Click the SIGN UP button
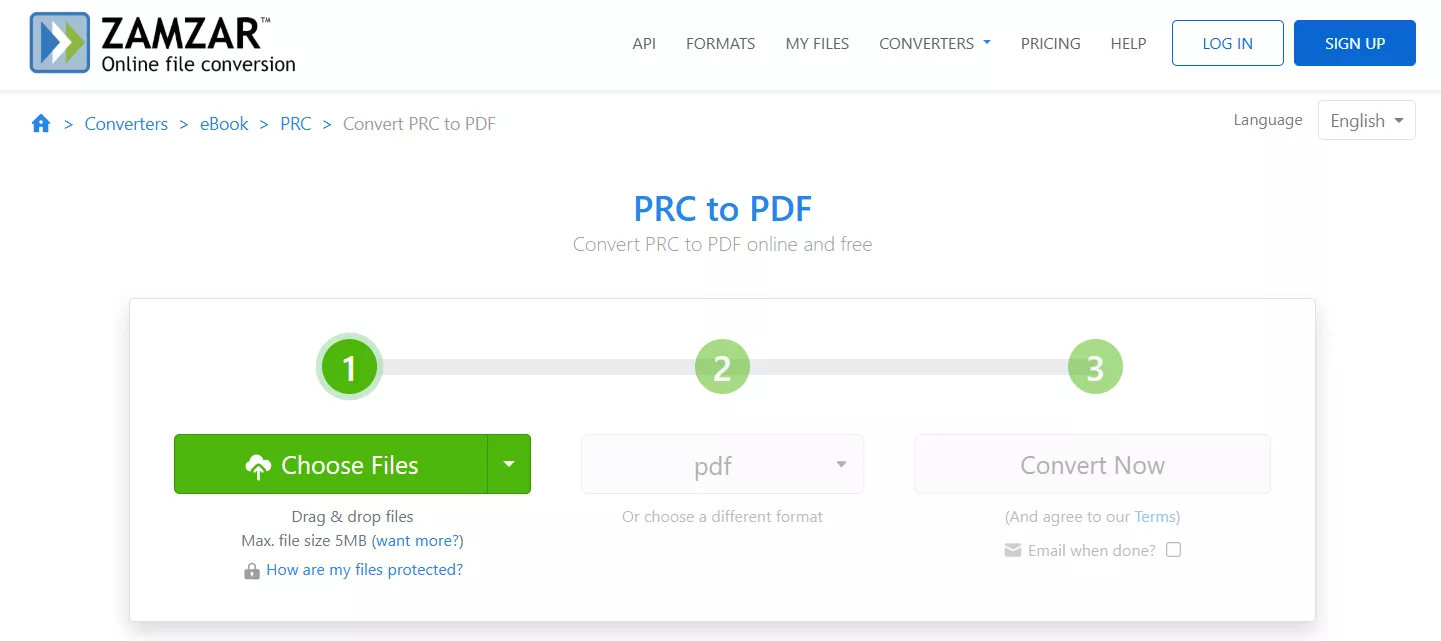Screen dimensions: 1441x641 1354,43
